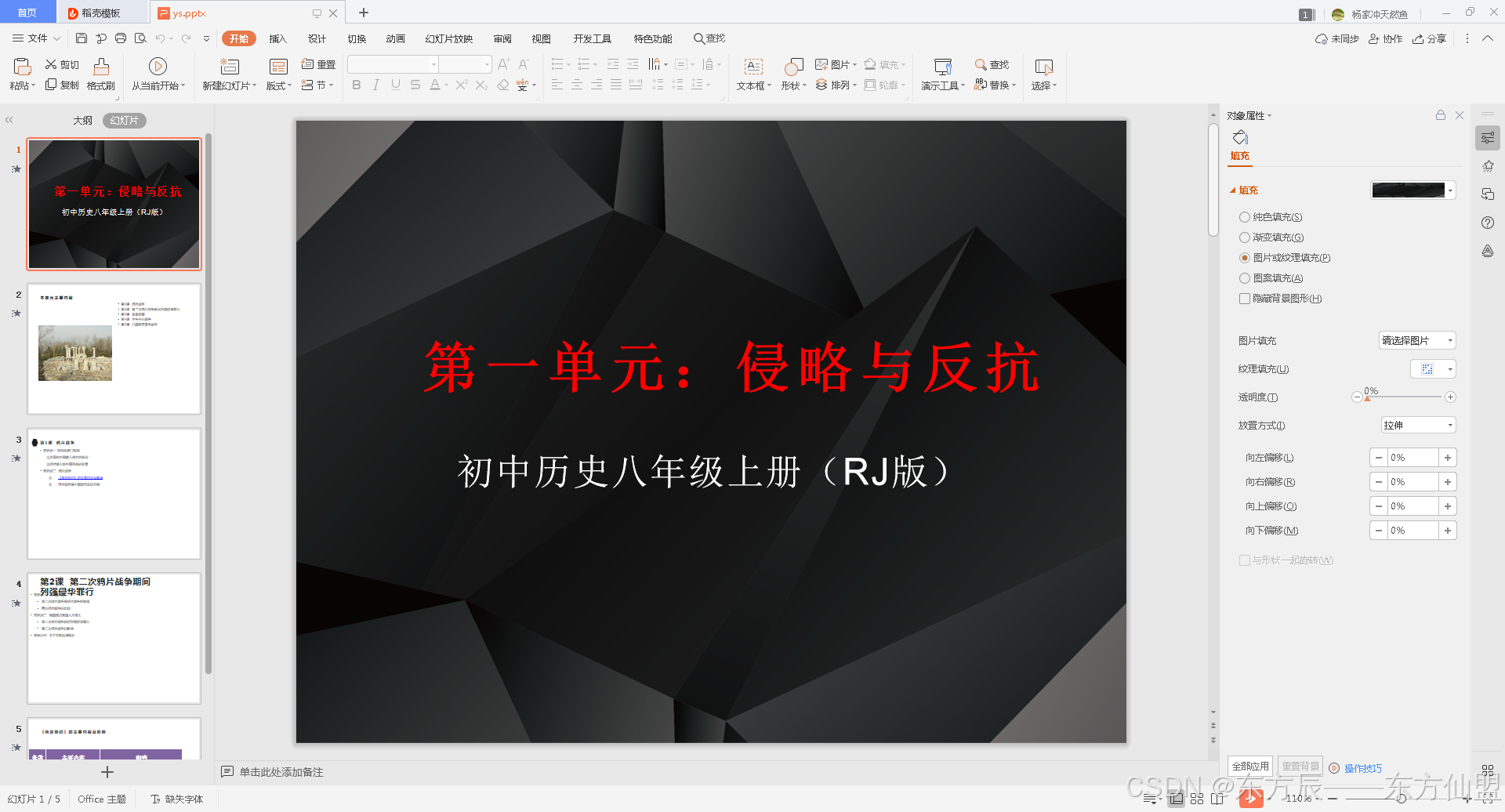Click the Shapes icon
Image resolution: width=1505 pixels, height=812 pixels.
[794, 67]
